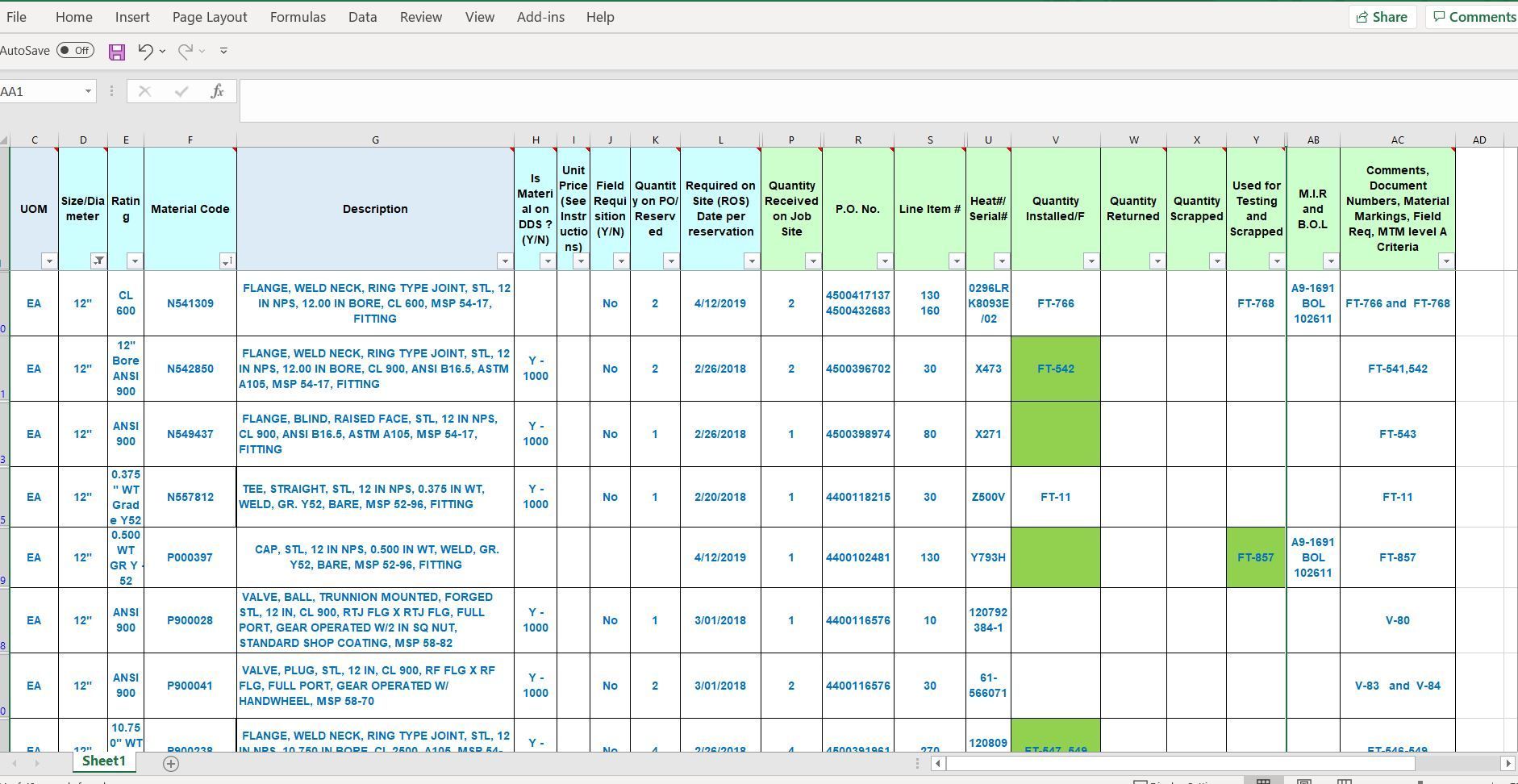Click the Sheet1 worksheet tab
Viewport: 1518px width, 784px height.
coord(103,761)
